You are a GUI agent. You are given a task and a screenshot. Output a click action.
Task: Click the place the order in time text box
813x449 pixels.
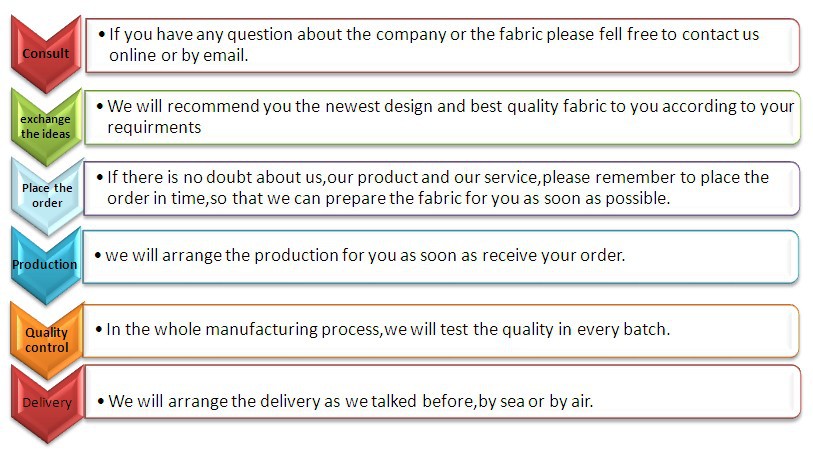click(x=442, y=189)
